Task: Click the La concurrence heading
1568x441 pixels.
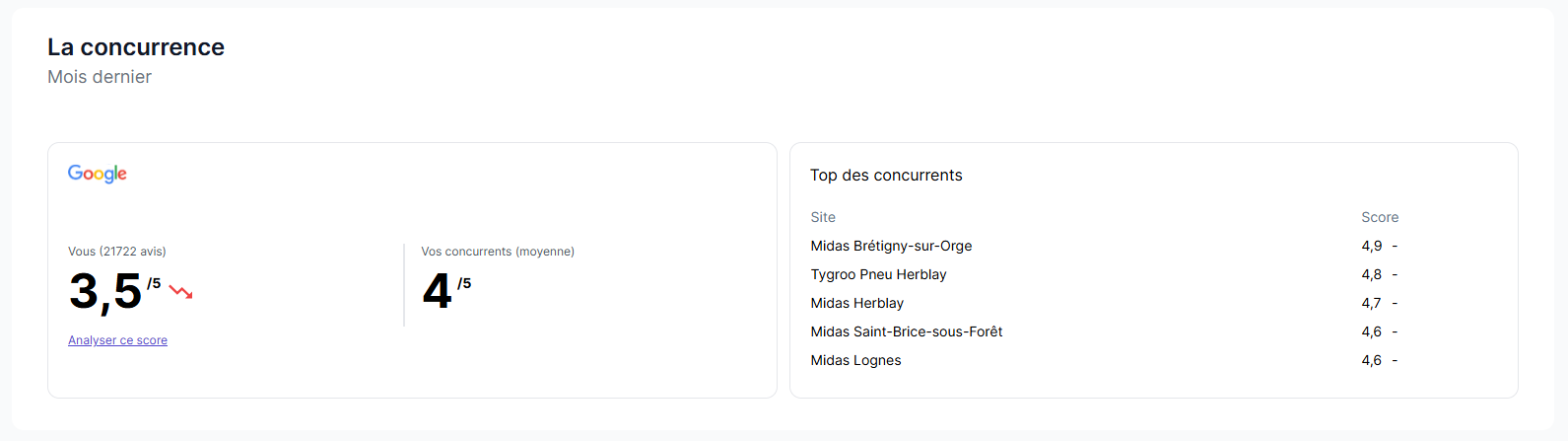Action: (136, 47)
